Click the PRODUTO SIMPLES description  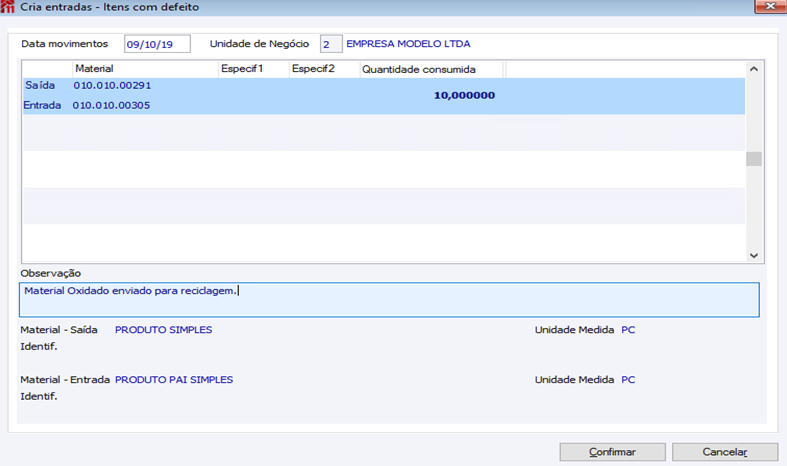click(164, 330)
